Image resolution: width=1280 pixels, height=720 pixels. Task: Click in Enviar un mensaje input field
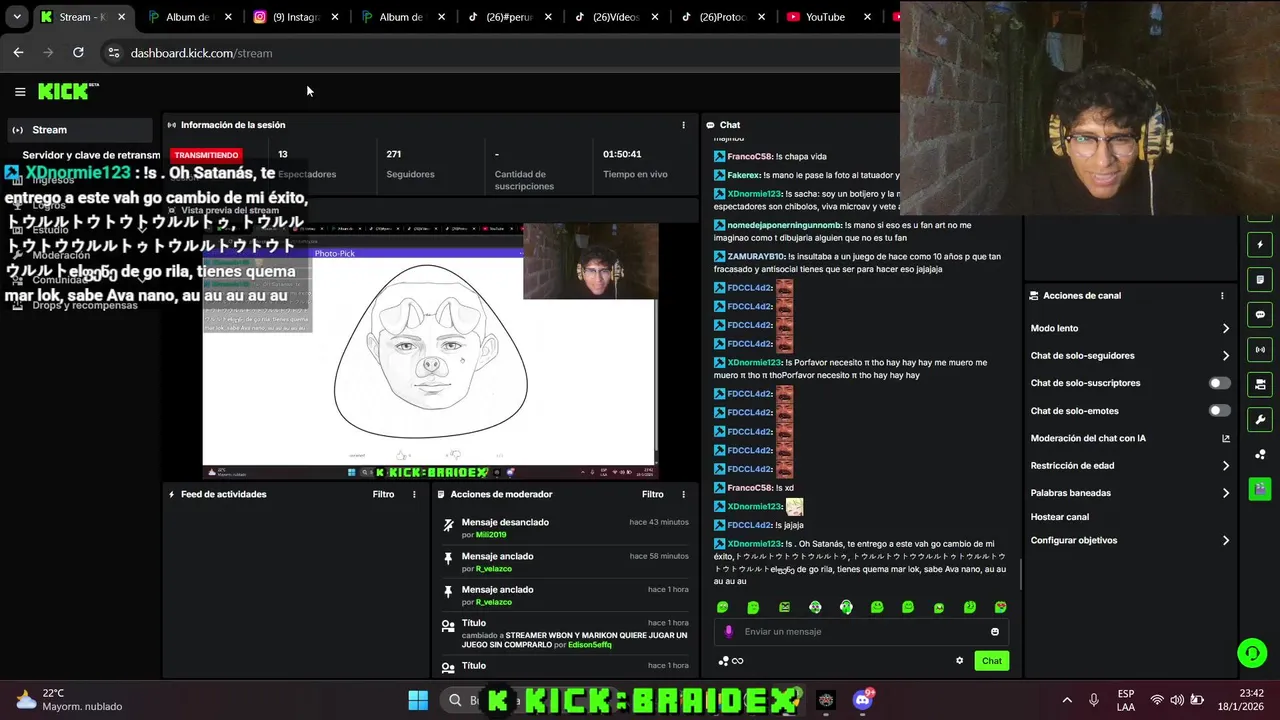pyautogui.click(x=860, y=632)
